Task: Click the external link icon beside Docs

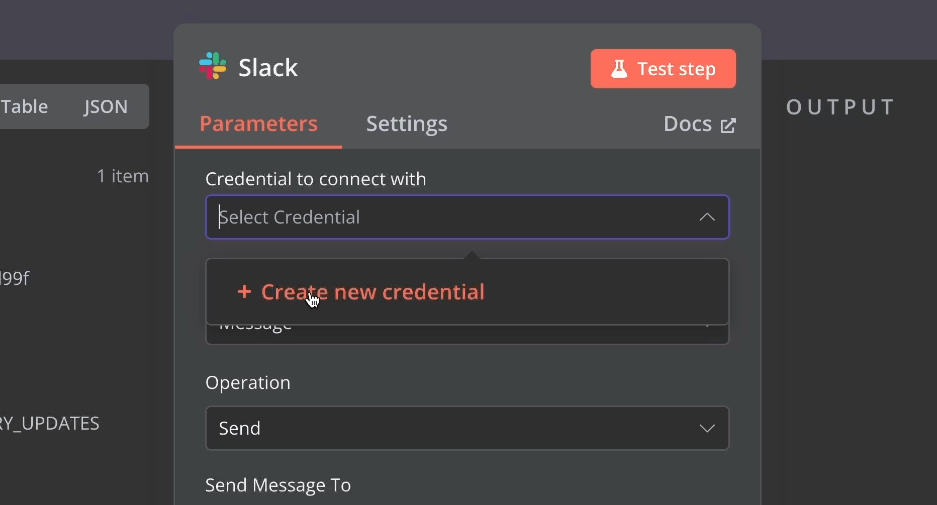Action: [728, 125]
